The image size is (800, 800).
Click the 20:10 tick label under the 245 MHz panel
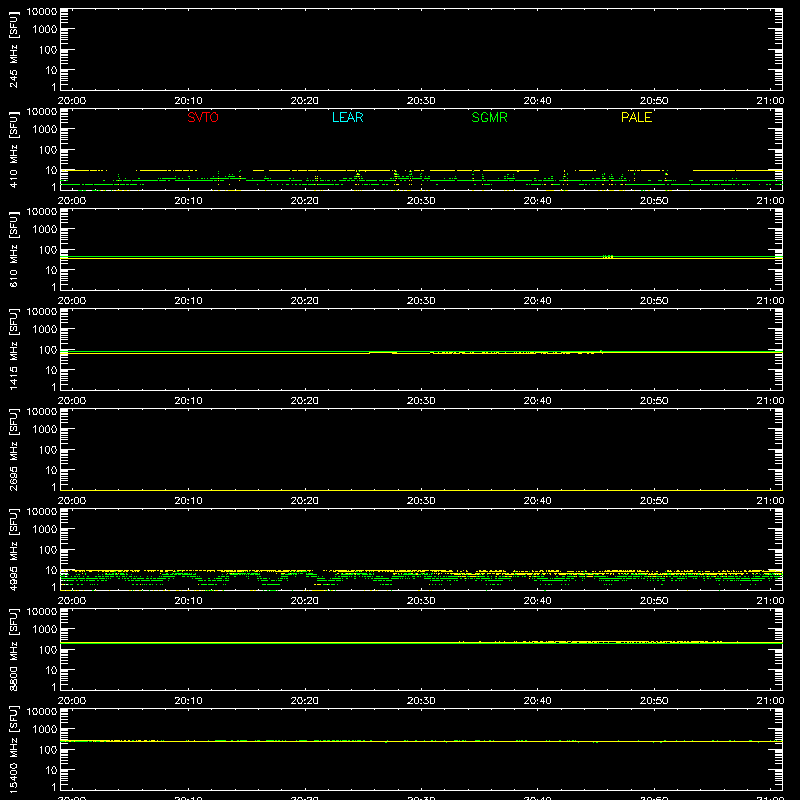tap(188, 101)
